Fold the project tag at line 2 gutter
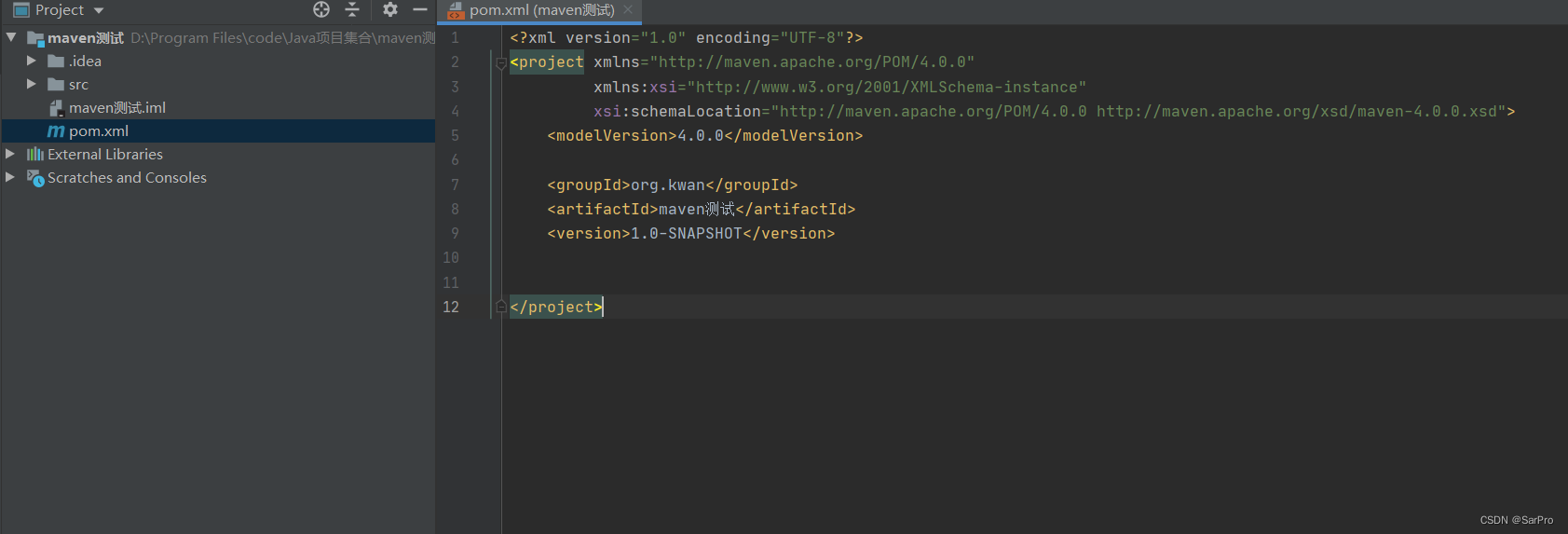The image size is (1568, 534). (501, 62)
